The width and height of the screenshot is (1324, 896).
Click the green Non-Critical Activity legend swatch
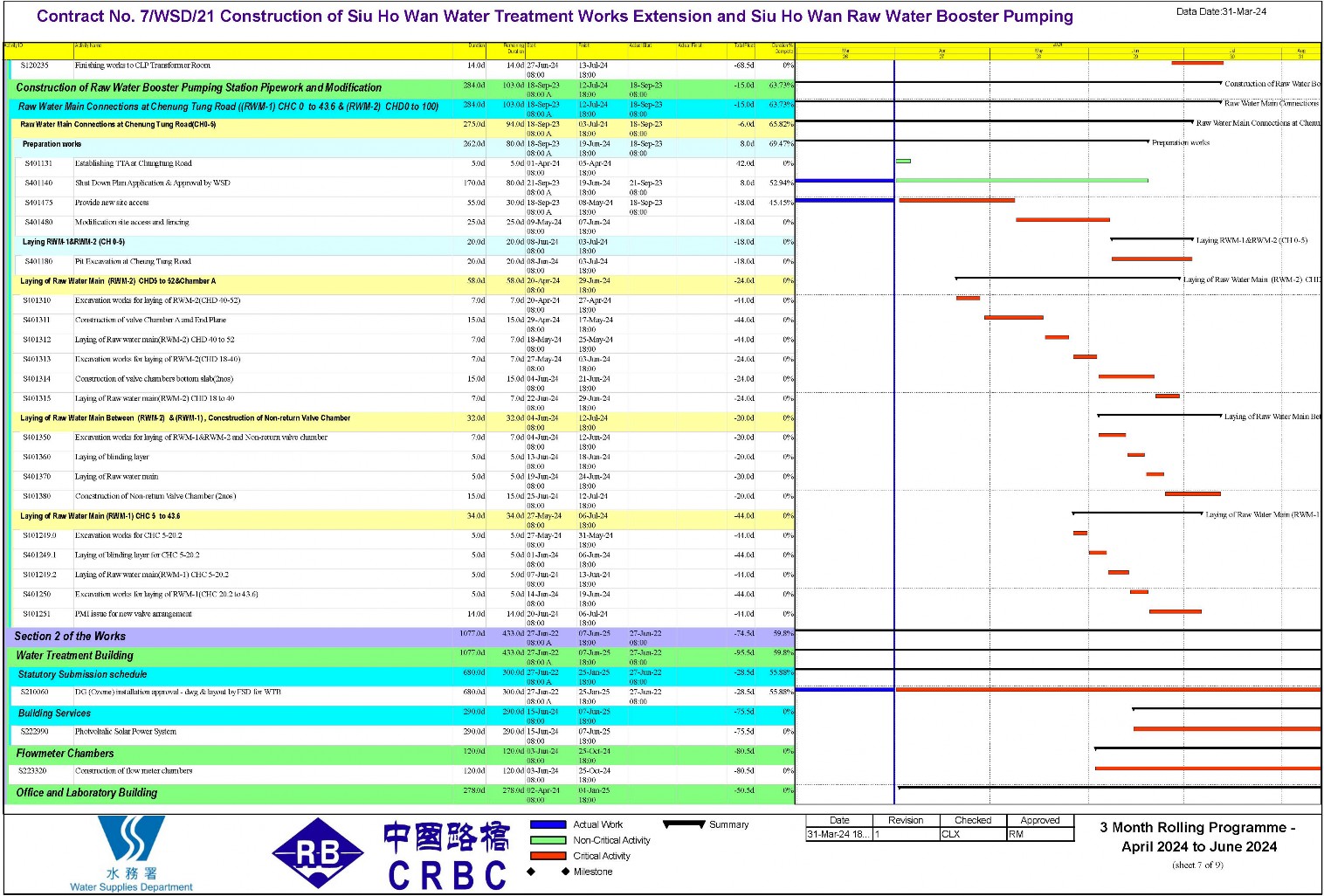point(548,840)
